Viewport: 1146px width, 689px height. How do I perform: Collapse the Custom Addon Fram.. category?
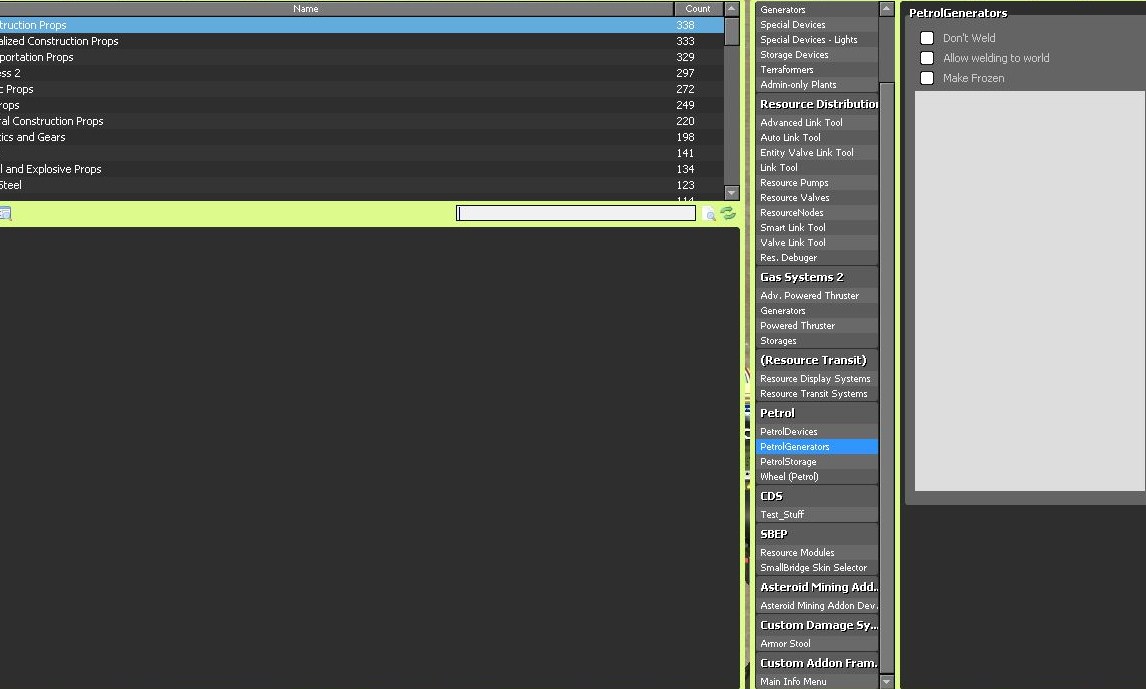pyautogui.click(x=816, y=663)
